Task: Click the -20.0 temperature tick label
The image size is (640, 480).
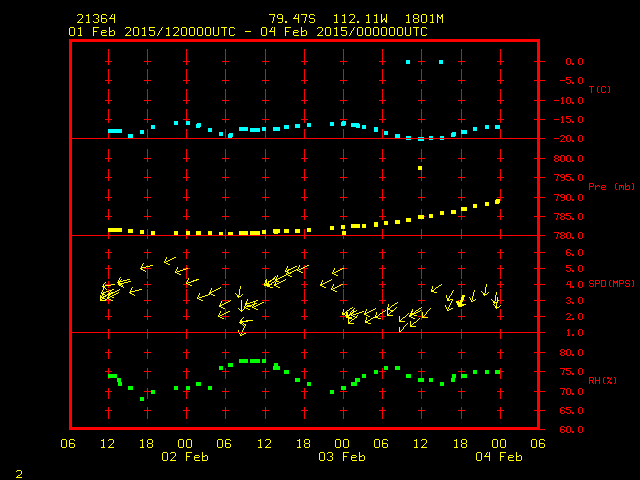Action: [x=569, y=139]
